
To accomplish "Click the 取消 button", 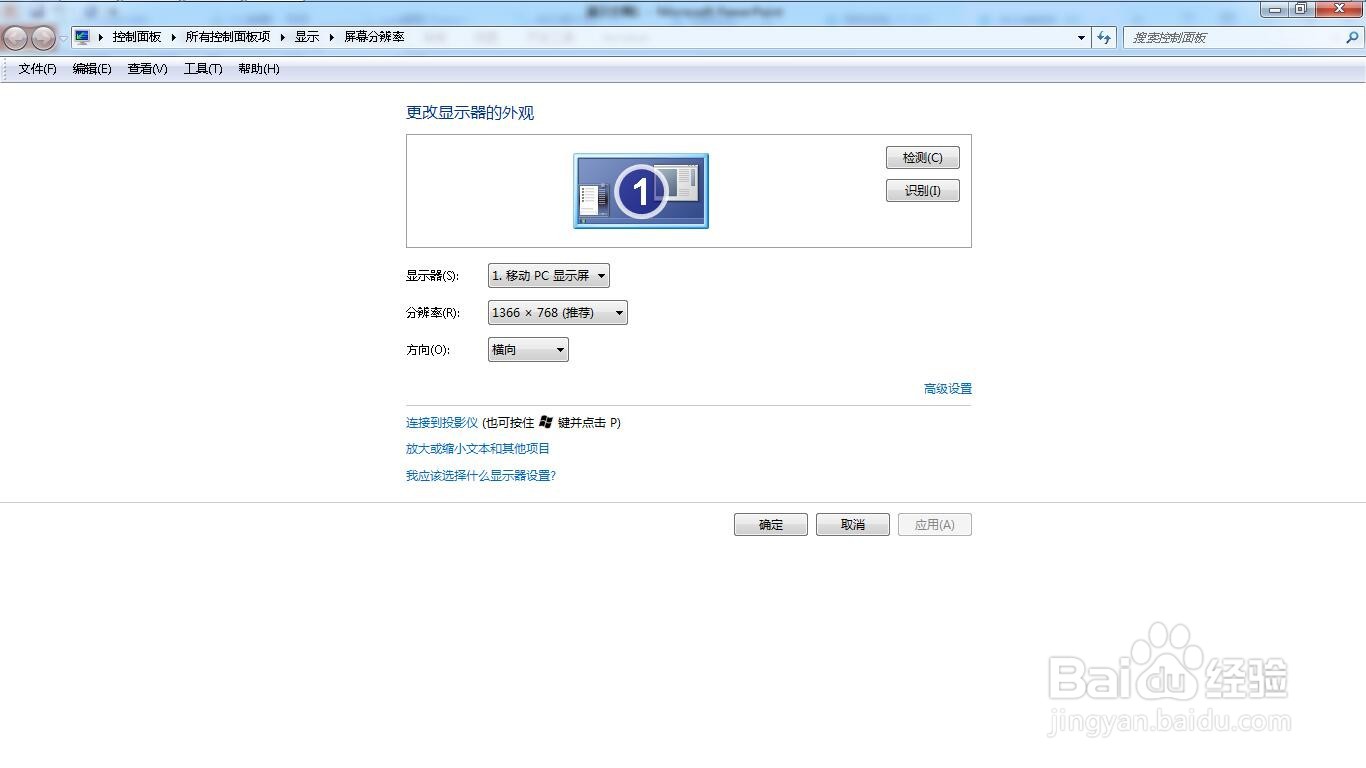I will click(853, 525).
